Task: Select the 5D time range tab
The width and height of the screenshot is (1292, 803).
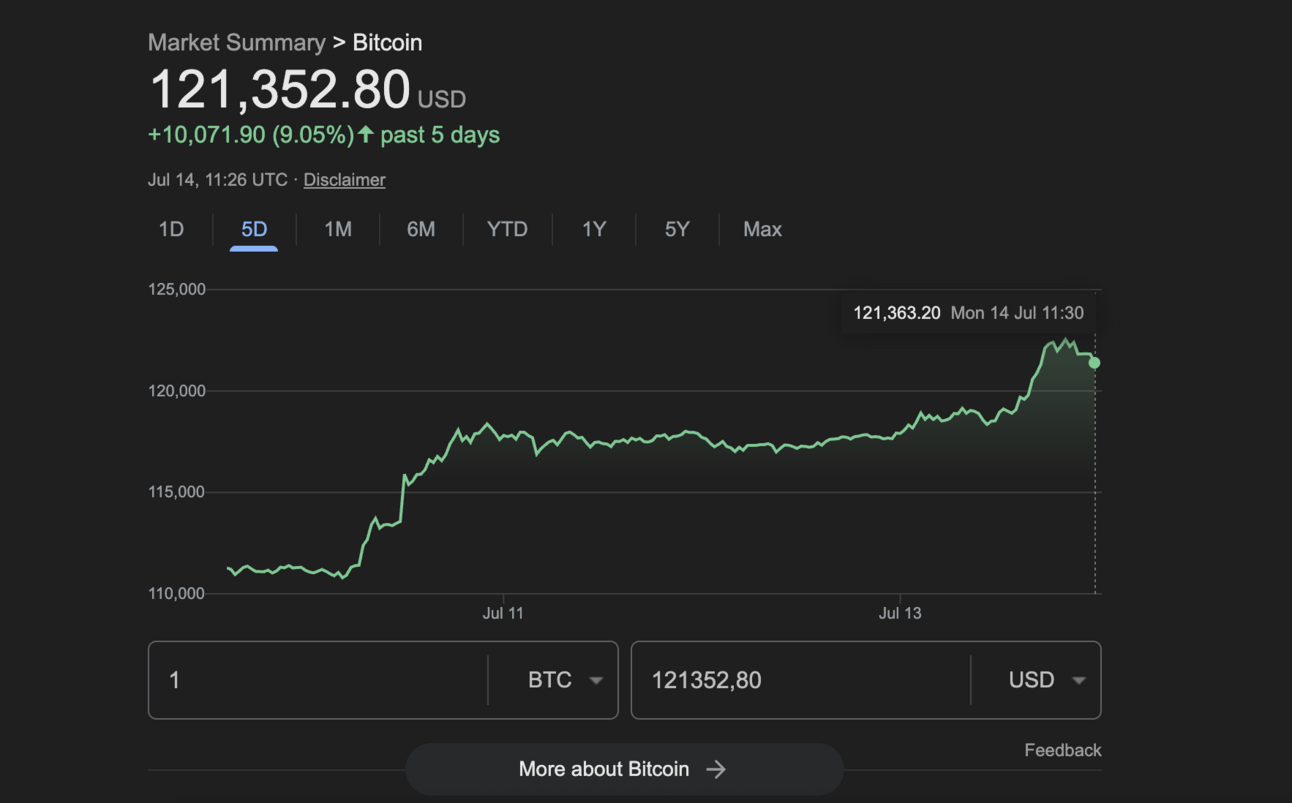Action: pyautogui.click(x=254, y=229)
